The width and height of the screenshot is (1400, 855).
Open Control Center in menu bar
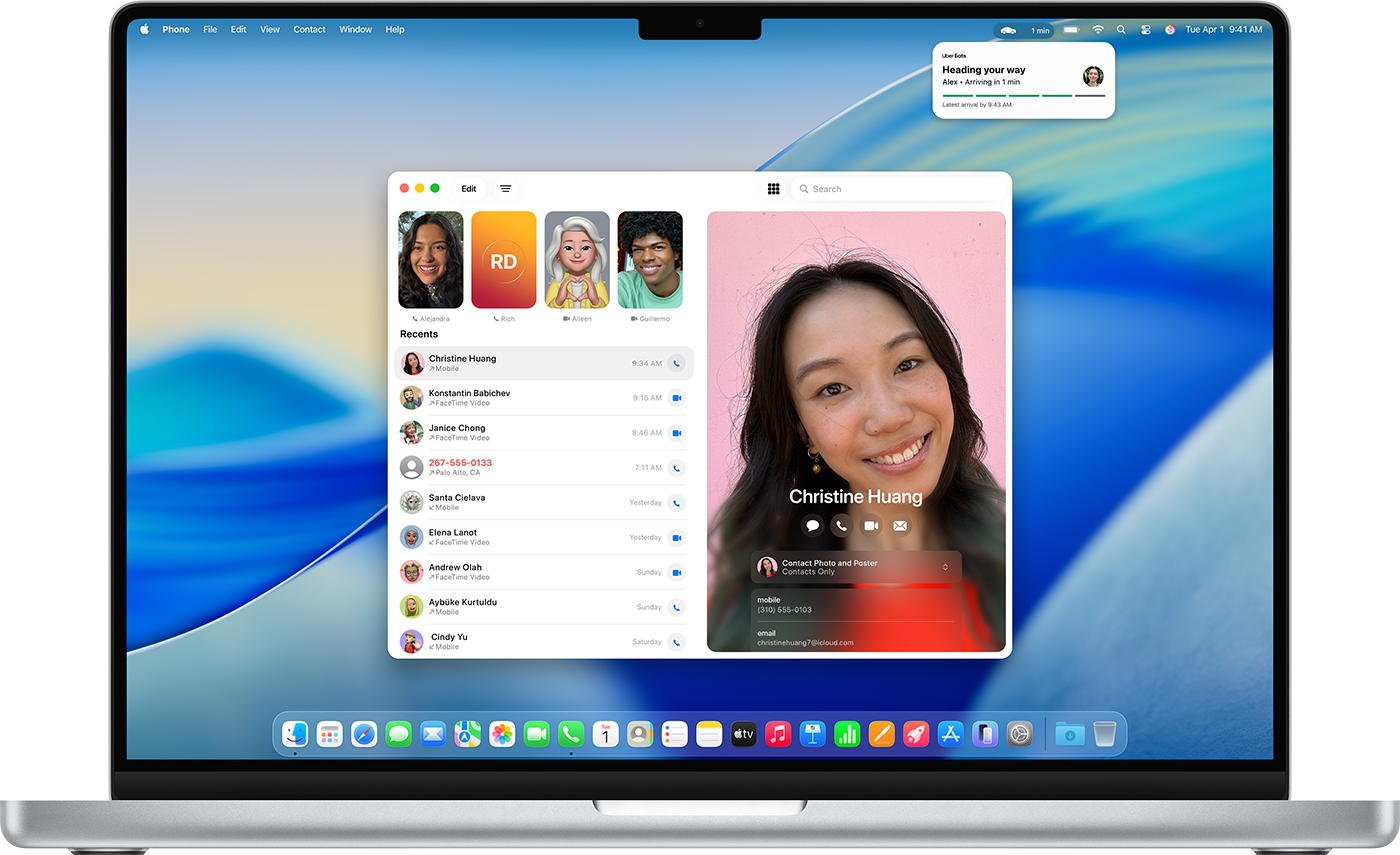(1145, 30)
